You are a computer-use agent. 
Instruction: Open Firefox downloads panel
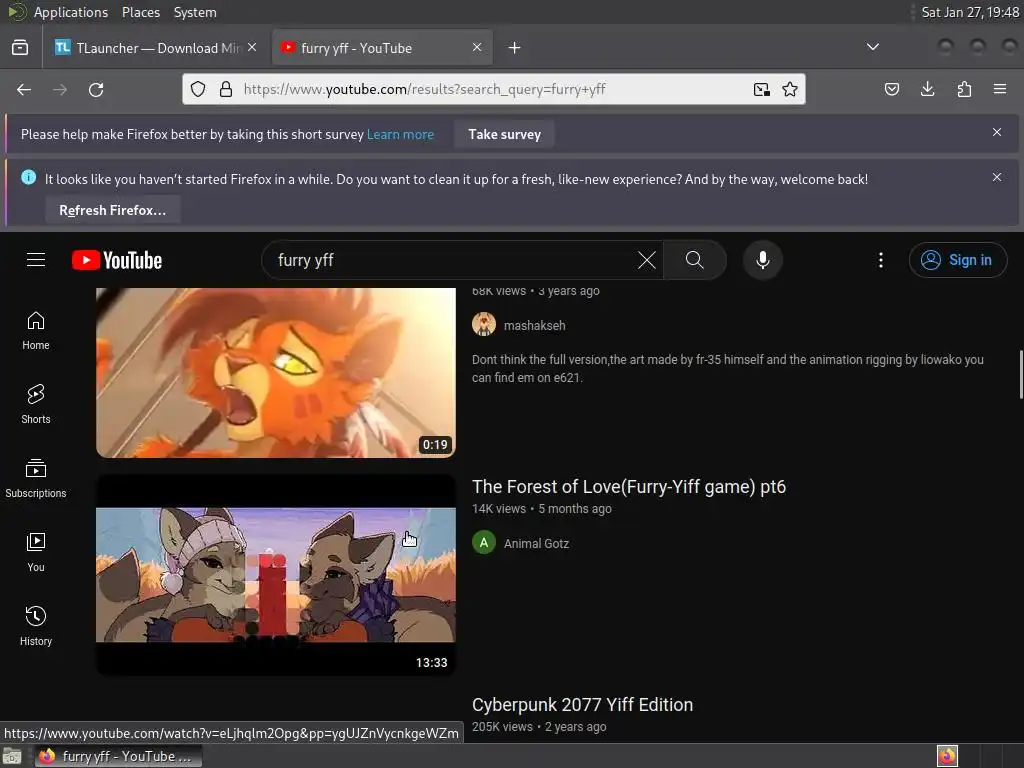pyautogui.click(x=927, y=89)
